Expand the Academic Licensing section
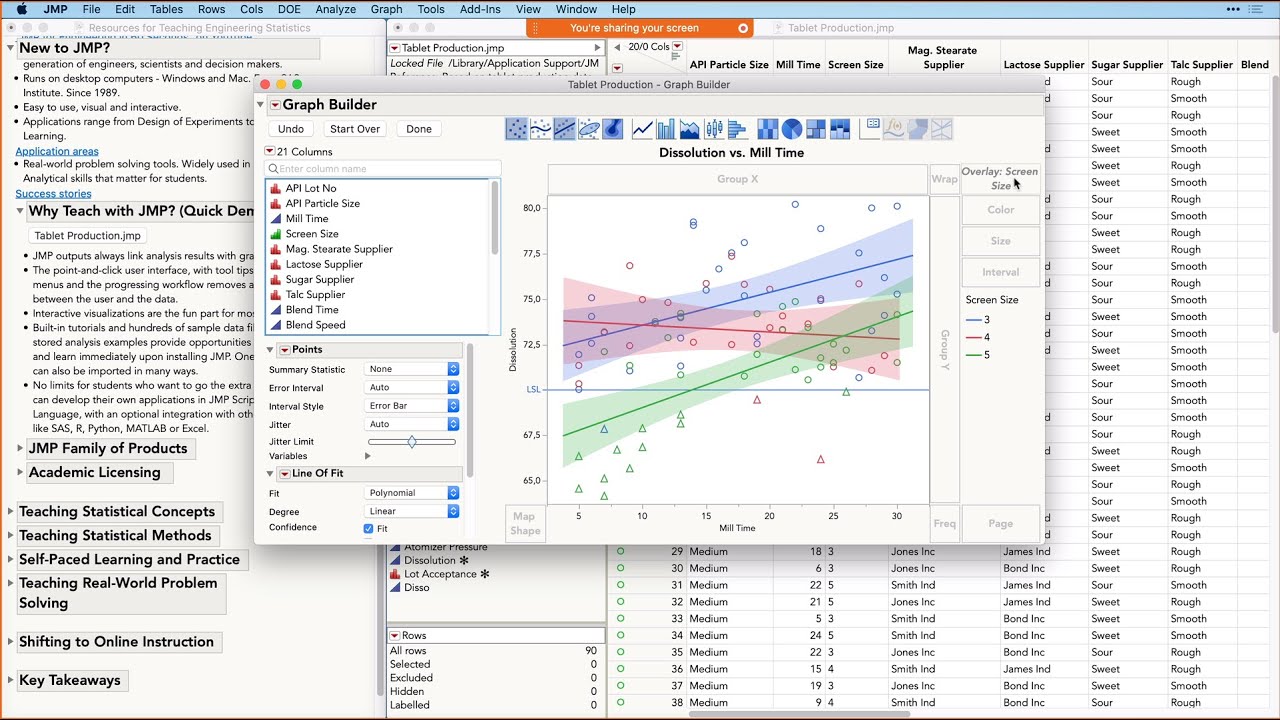This screenshot has width=1280, height=720. coord(20,472)
